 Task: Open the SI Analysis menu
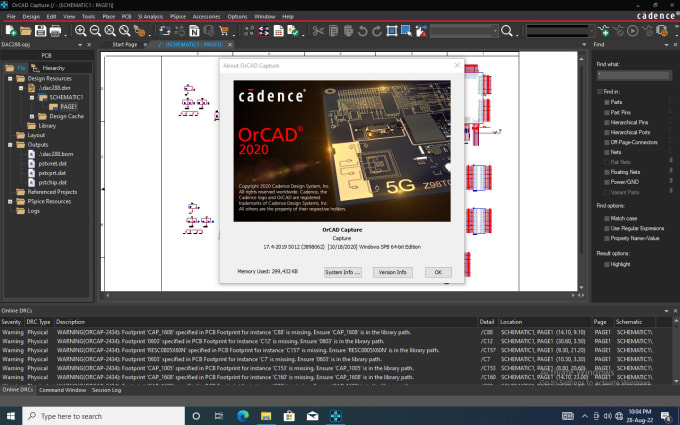[150, 16]
